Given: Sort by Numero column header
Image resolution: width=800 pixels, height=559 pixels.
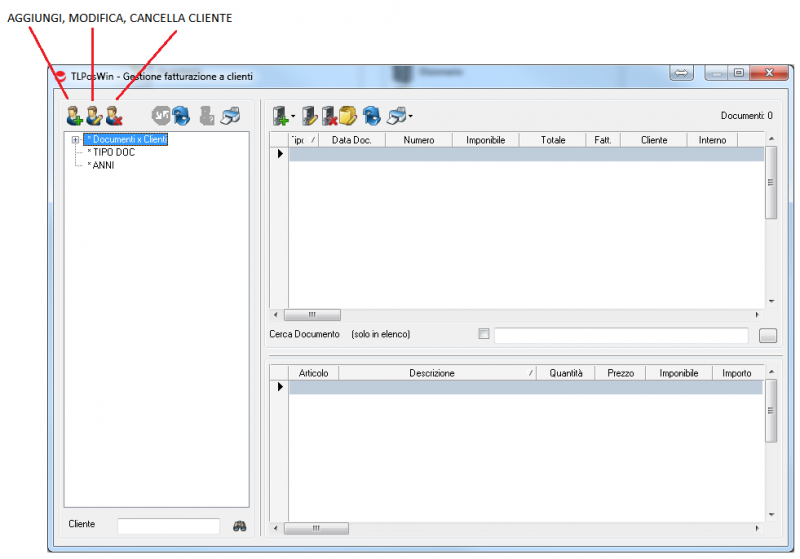Looking at the screenshot, I should coord(419,140).
